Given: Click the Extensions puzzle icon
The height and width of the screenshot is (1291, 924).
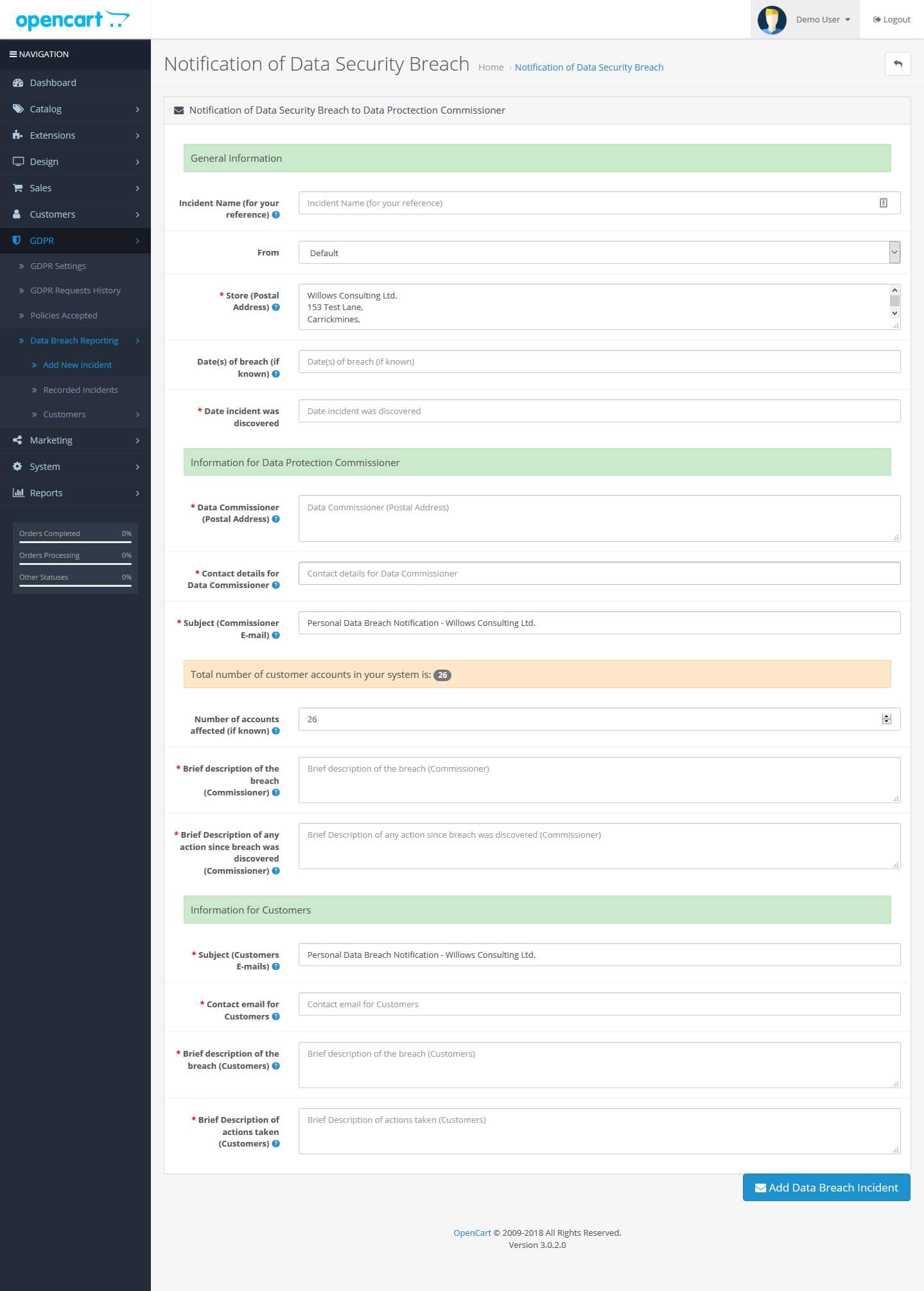Looking at the screenshot, I should click(18, 135).
